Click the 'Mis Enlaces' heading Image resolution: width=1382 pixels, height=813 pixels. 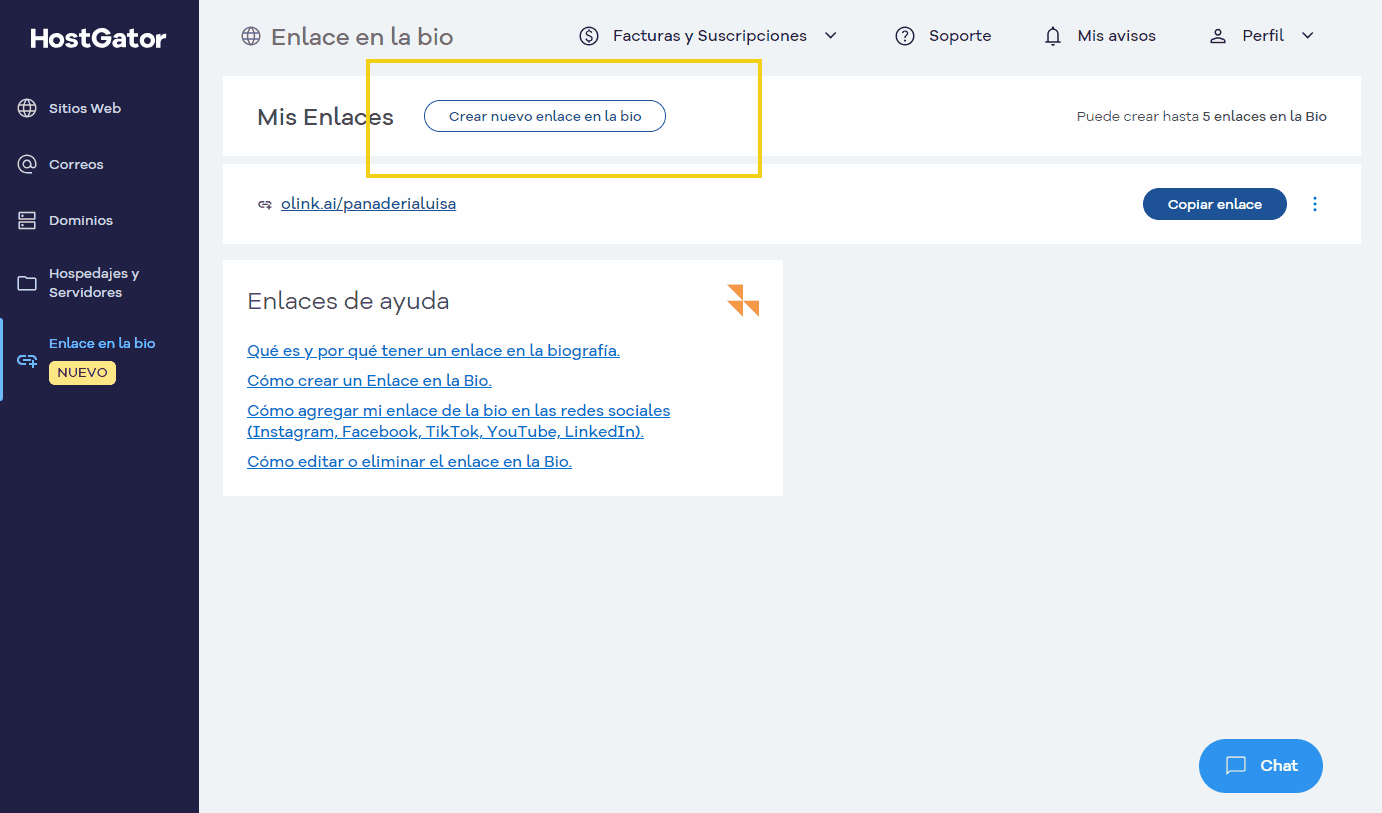(325, 117)
